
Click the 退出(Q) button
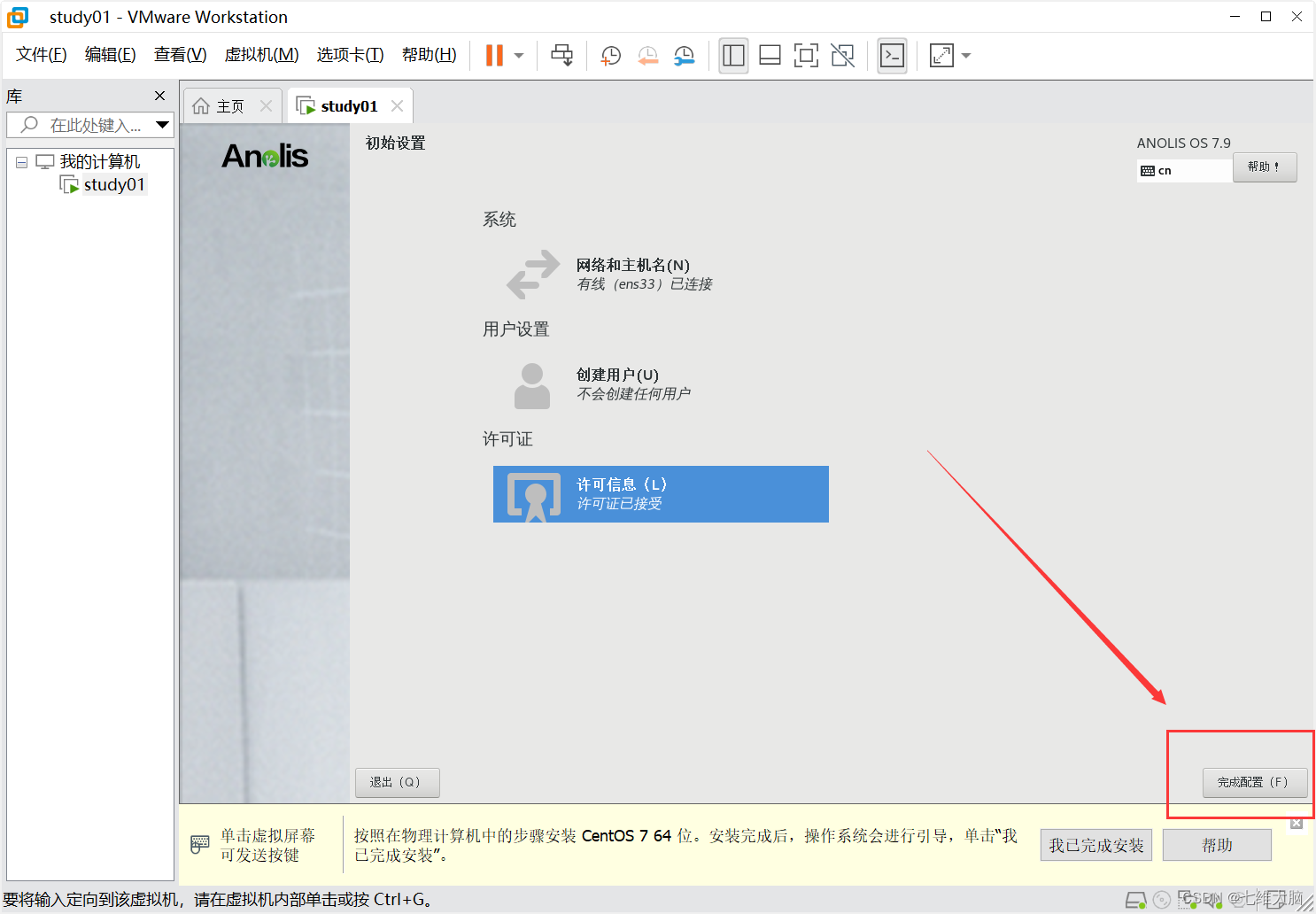click(x=397, y=782)
